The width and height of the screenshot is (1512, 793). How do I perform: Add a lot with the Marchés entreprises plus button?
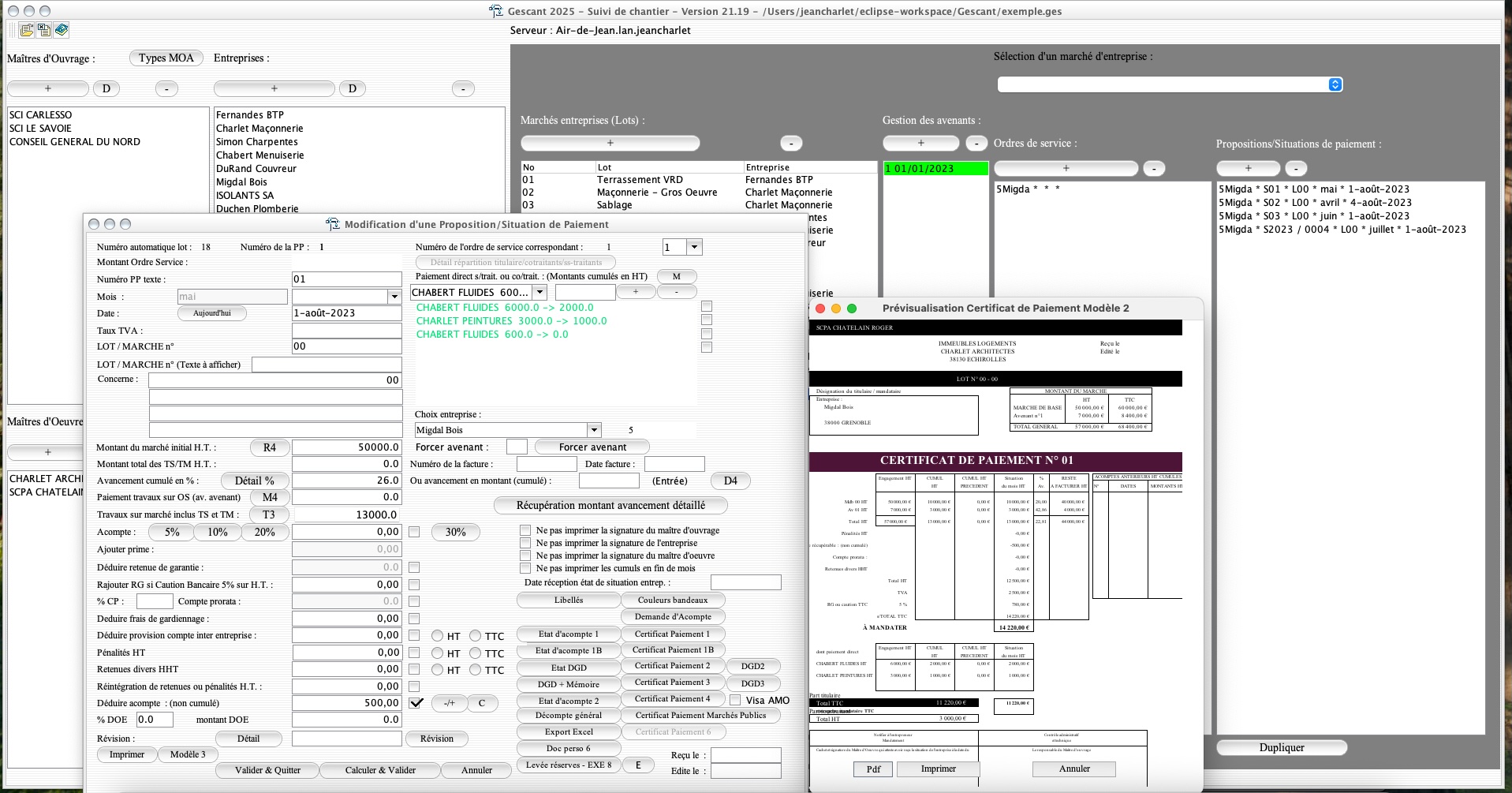point(610,143)
